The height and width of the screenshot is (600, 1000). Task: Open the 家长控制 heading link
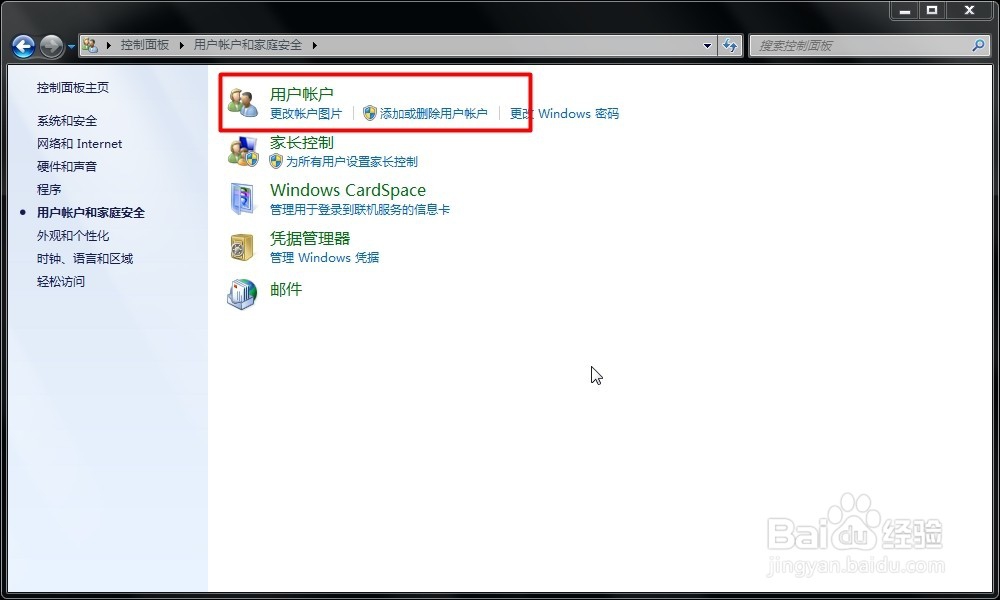coord(302,142)
